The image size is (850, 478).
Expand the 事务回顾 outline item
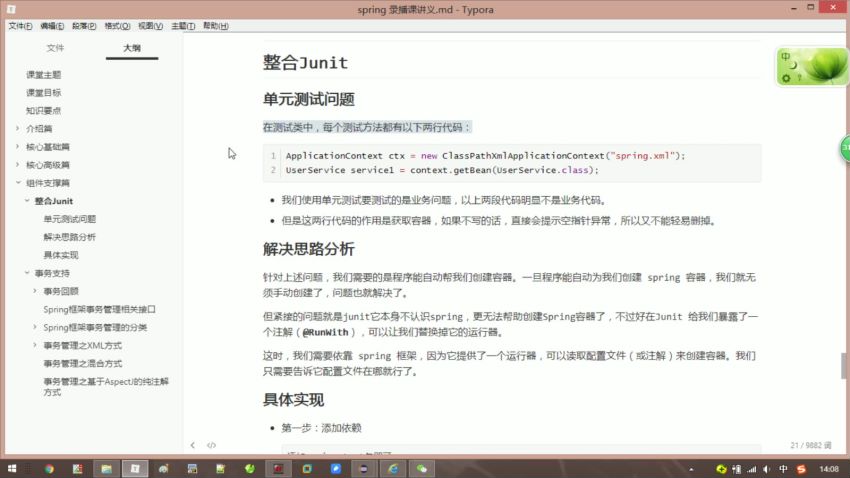coord(35,291)
